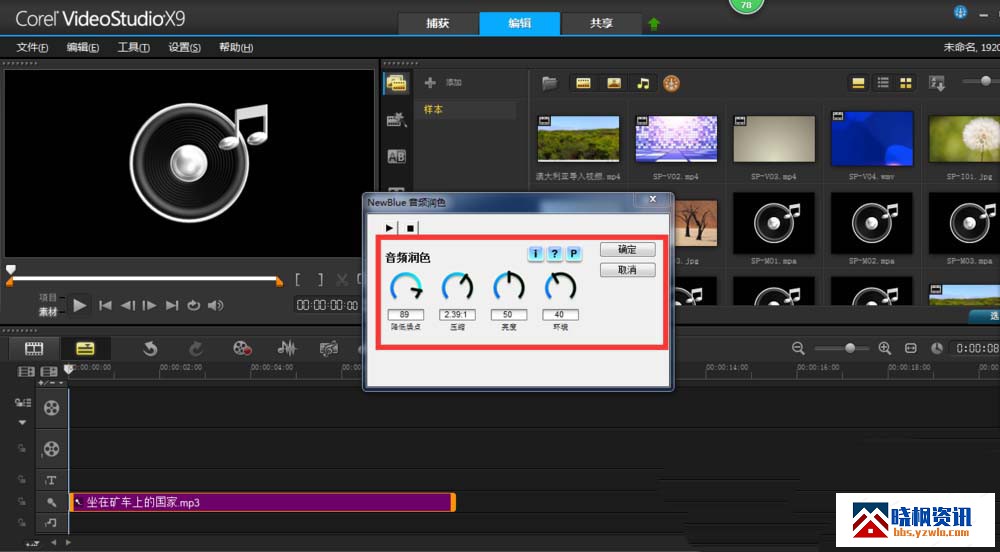The width and height of the screenshot is (1000, 552).
Task: Open the Media library panel icon
Action: click(x=396, y=83)
